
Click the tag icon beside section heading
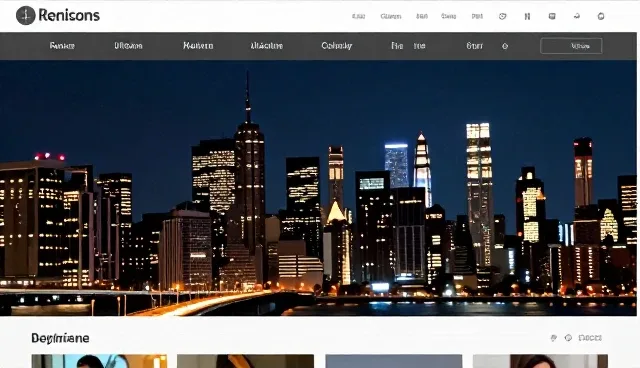(553, 338)
